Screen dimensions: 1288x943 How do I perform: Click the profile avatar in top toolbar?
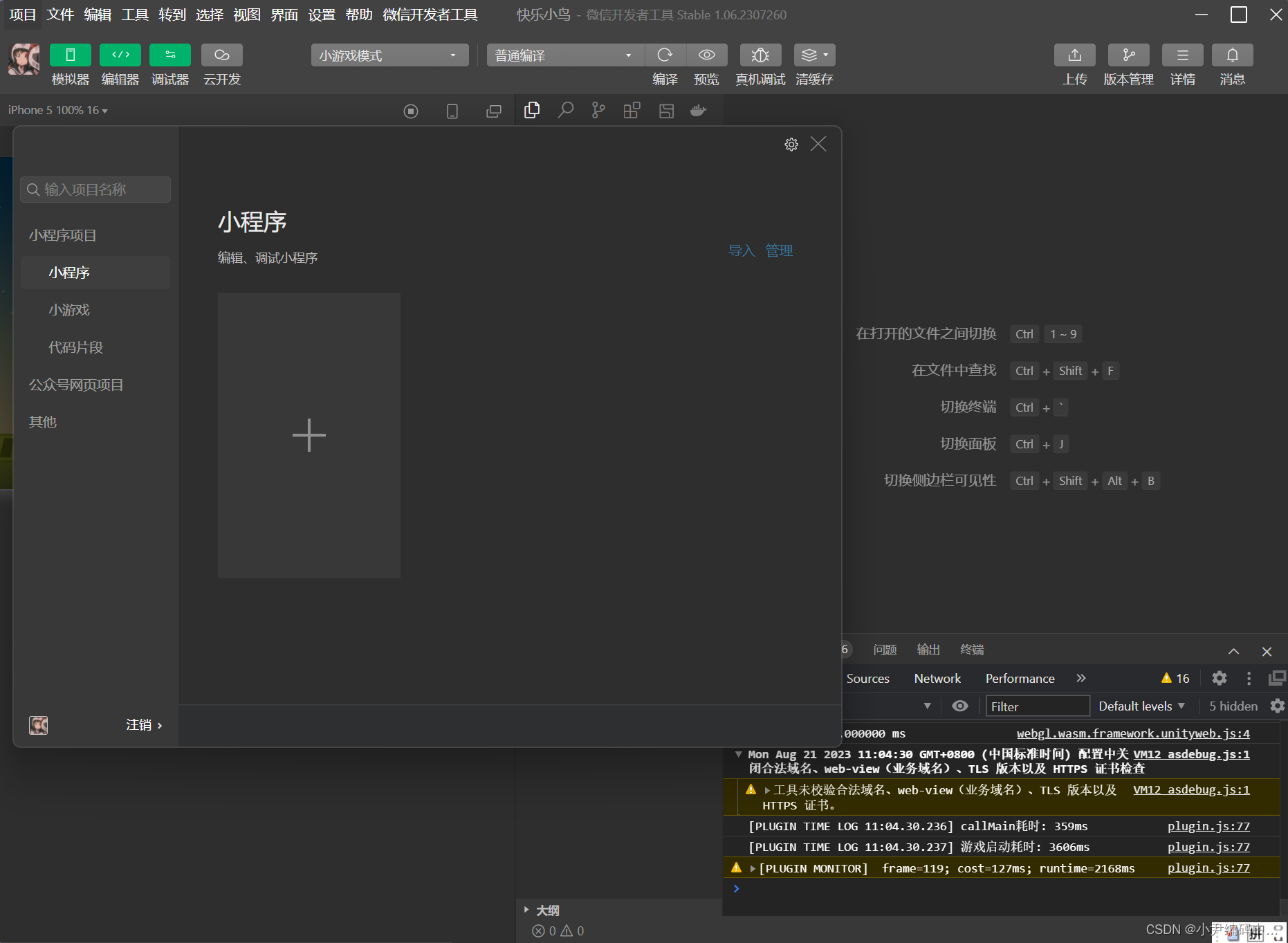[24, 59]
